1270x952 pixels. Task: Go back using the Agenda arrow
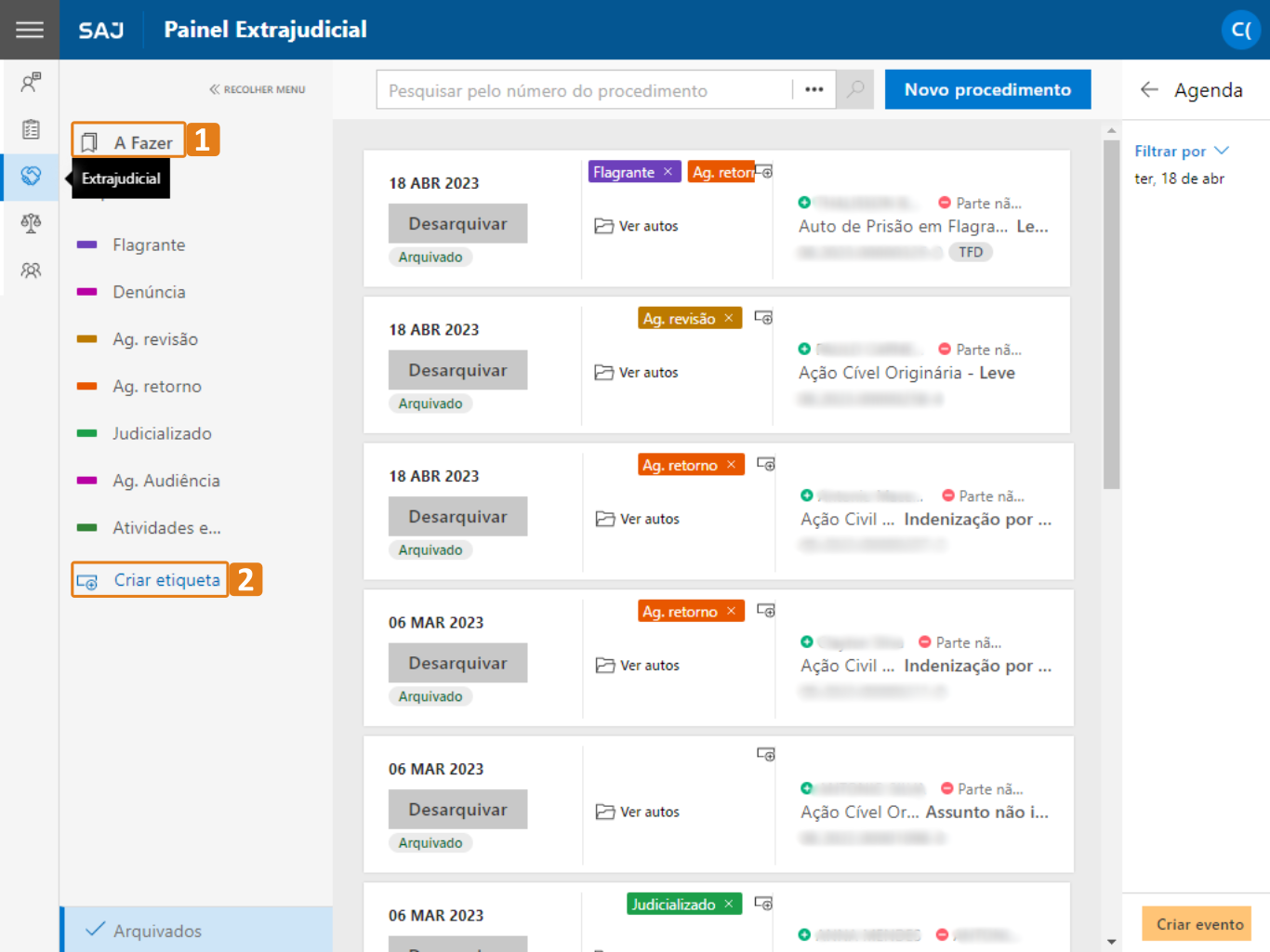1149,89
